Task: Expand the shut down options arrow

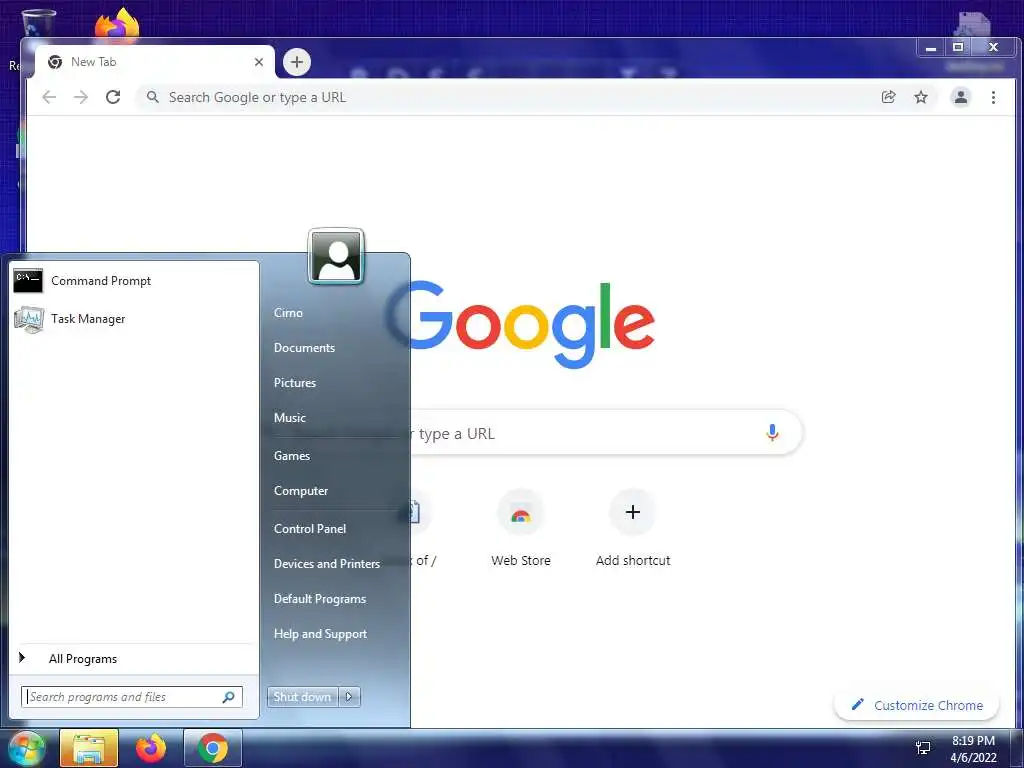Action: [x=349, y=697]
